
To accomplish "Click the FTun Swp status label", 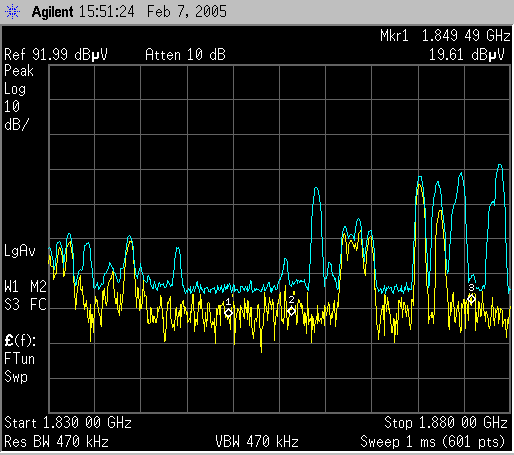I will point(19,368).
